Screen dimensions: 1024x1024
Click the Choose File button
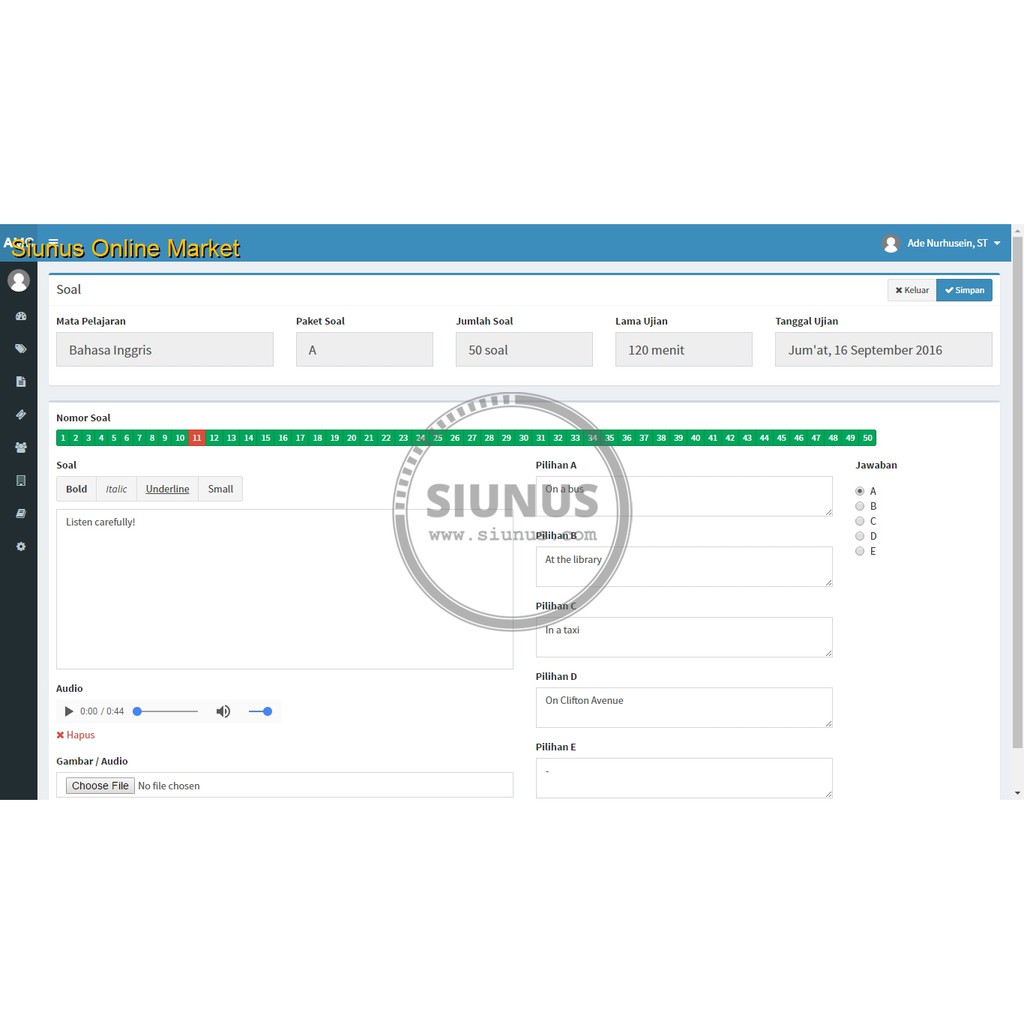100,786
